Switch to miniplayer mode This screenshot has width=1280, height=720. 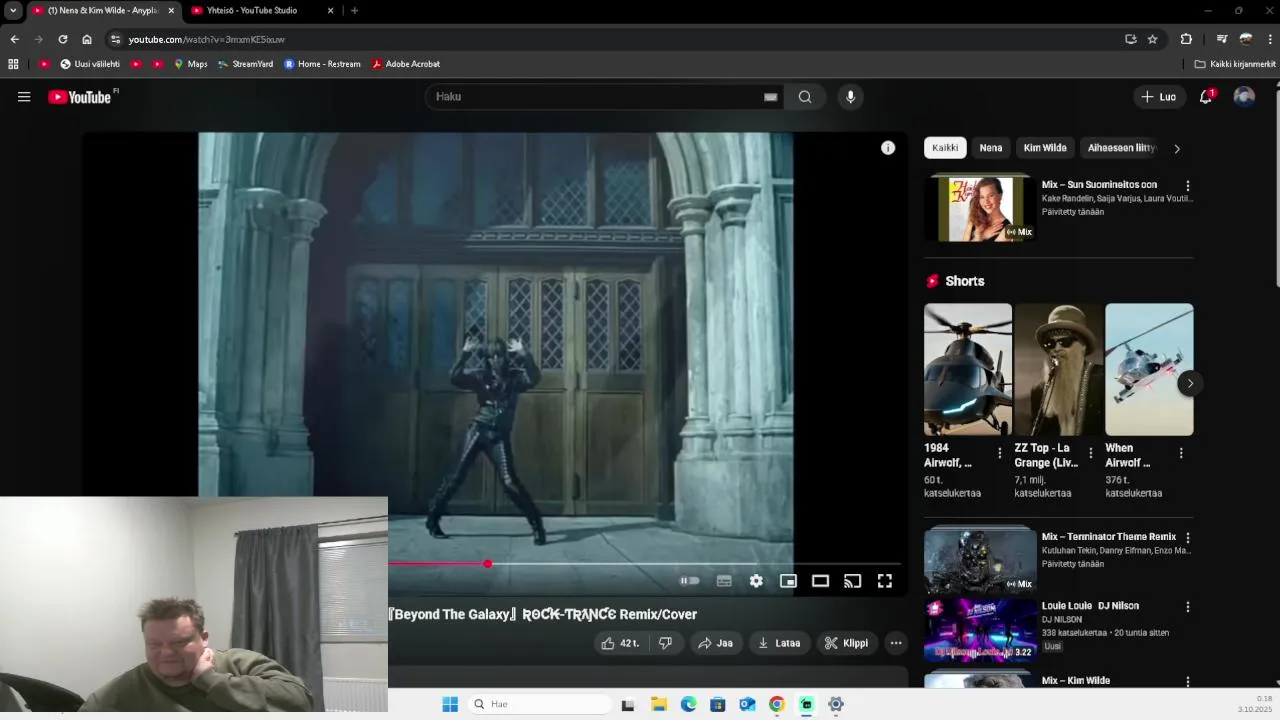(x=788, y=581)
